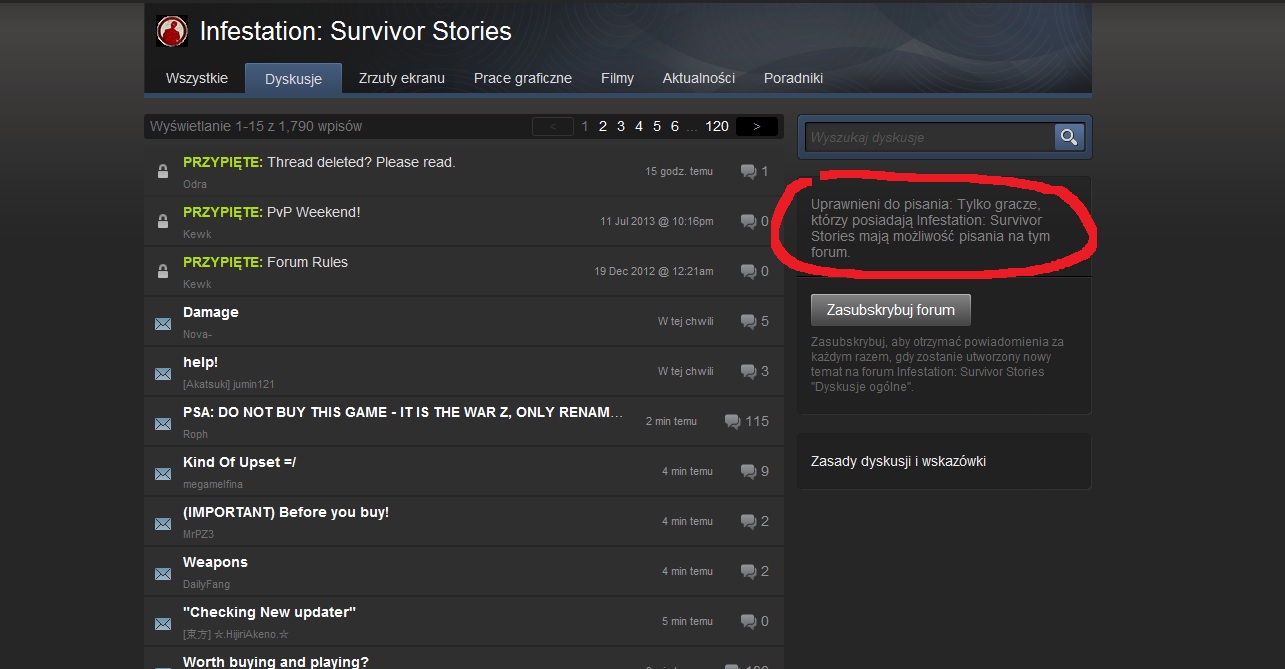Open the 'Kind Of Upset =/' thread

pyautogui.click(x=240, y=462)
